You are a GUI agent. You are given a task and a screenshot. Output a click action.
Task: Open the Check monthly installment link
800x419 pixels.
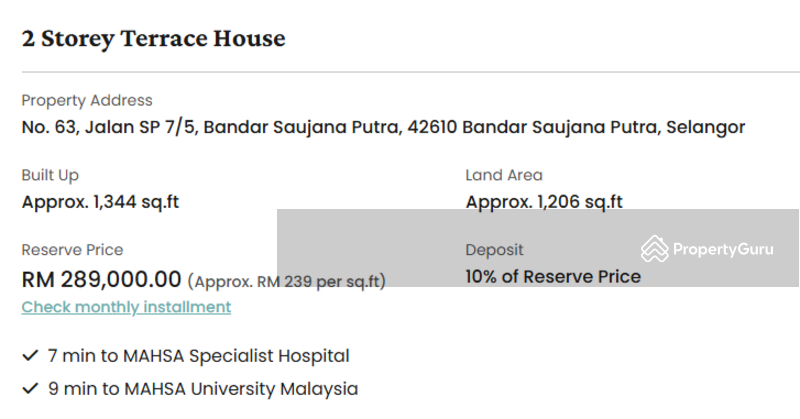click(126, 307)
